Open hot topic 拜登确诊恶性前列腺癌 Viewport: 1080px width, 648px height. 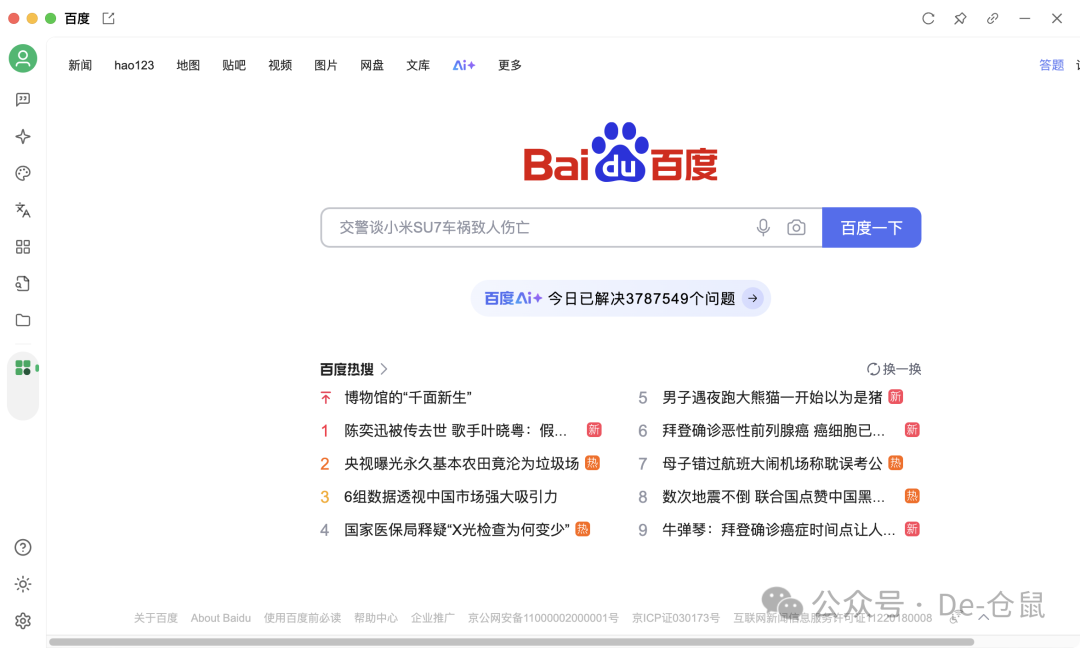click(773, 430)
